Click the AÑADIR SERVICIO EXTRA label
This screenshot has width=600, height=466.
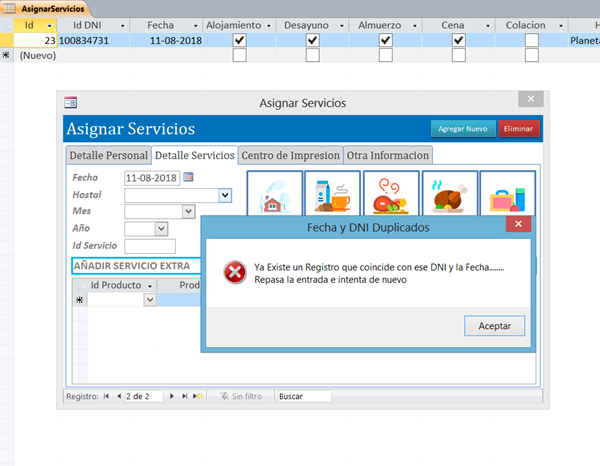[132, 266]
